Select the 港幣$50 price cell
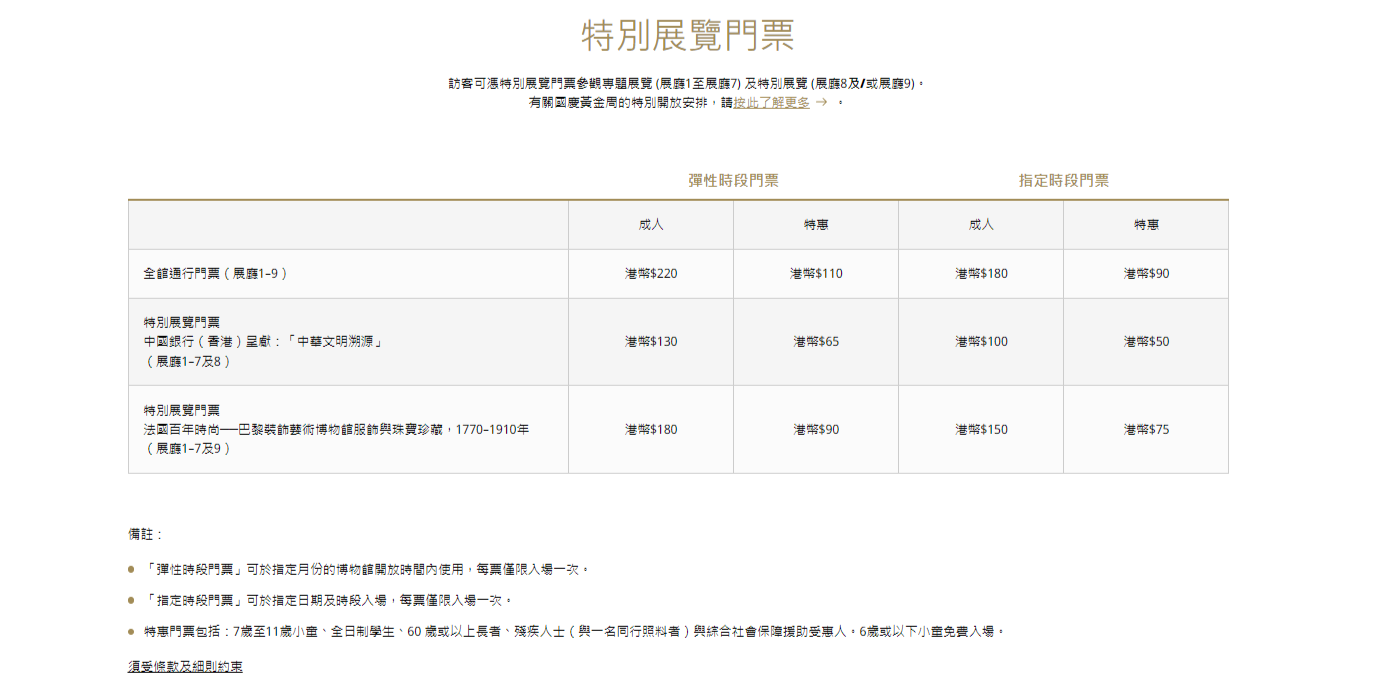Viewport: 1378px width, 692px height. 1146,342
